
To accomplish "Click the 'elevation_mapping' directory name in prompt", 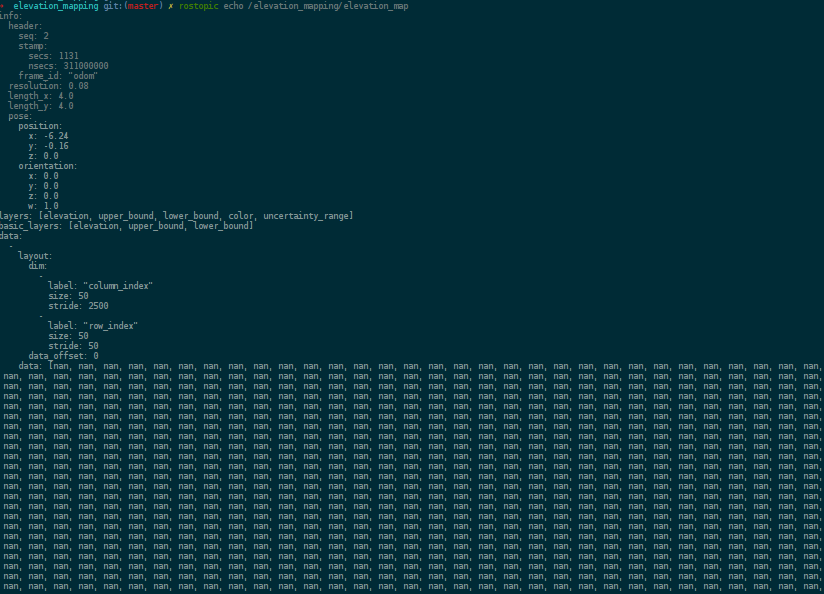I will coord(56,6).
